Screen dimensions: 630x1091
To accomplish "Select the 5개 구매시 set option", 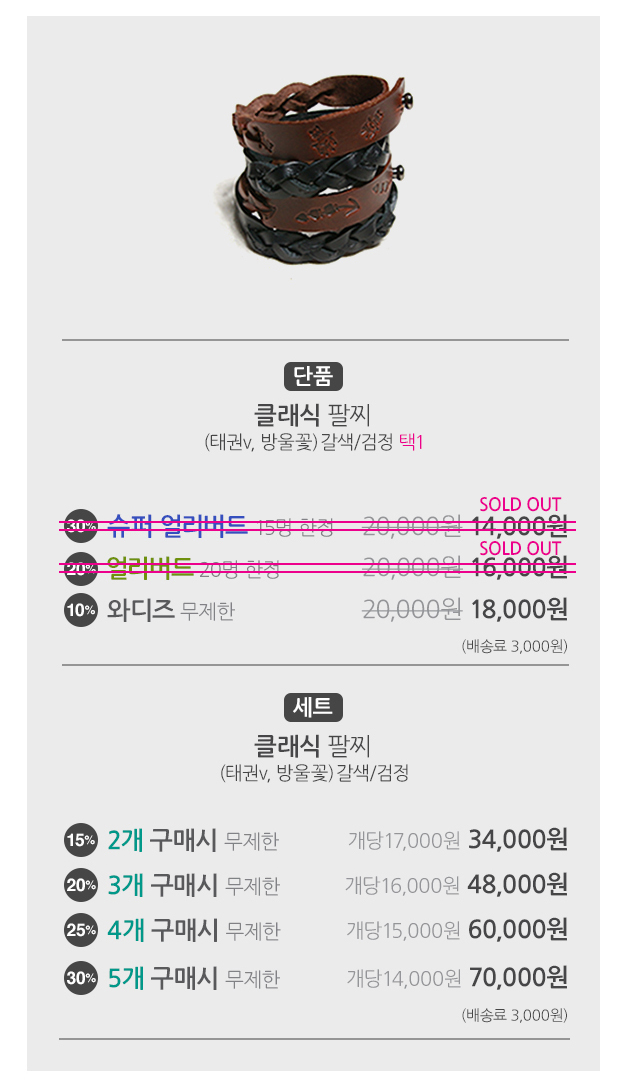I will pos(192,977).
